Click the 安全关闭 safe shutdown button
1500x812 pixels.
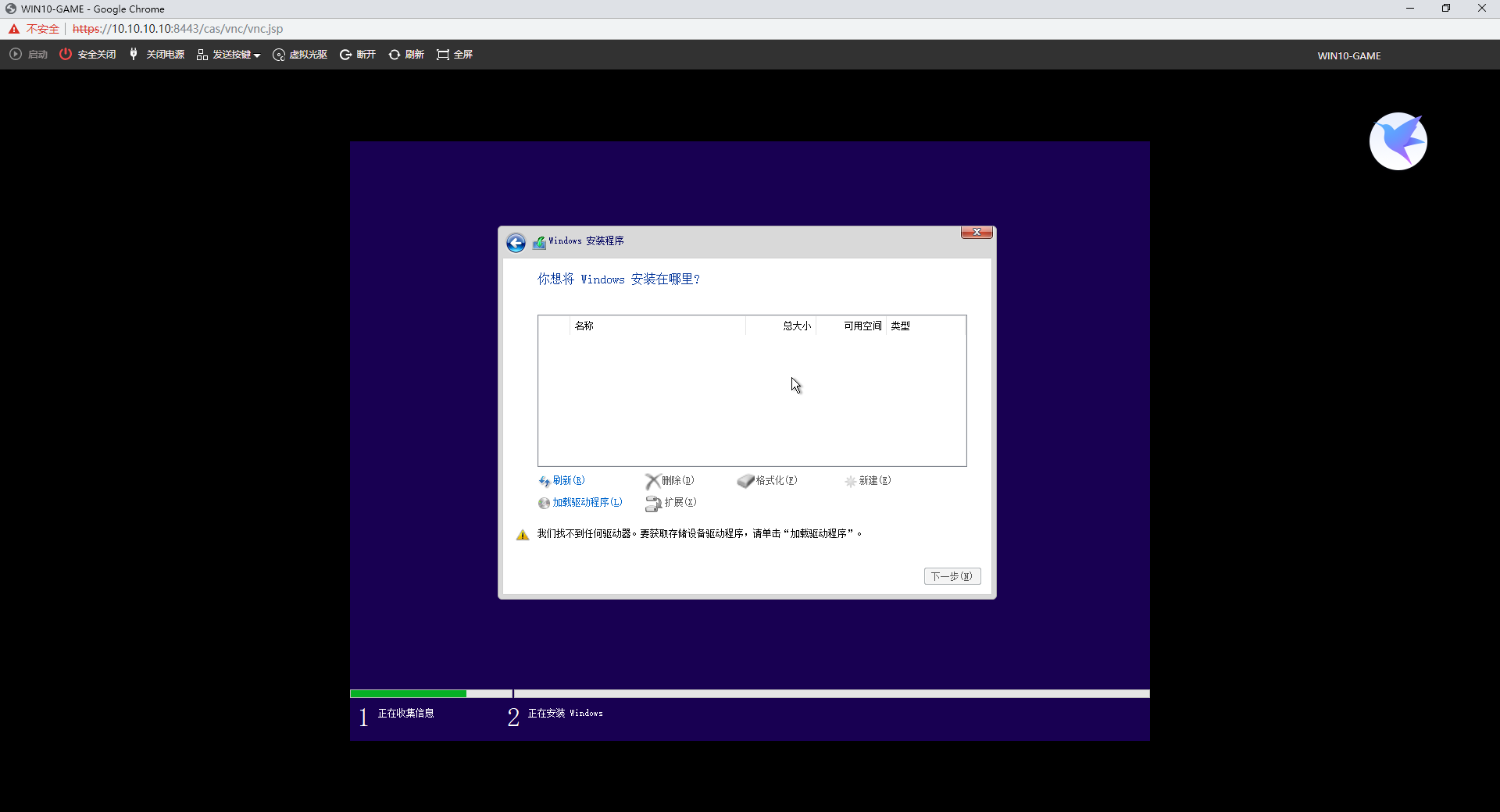pos(87,55)
